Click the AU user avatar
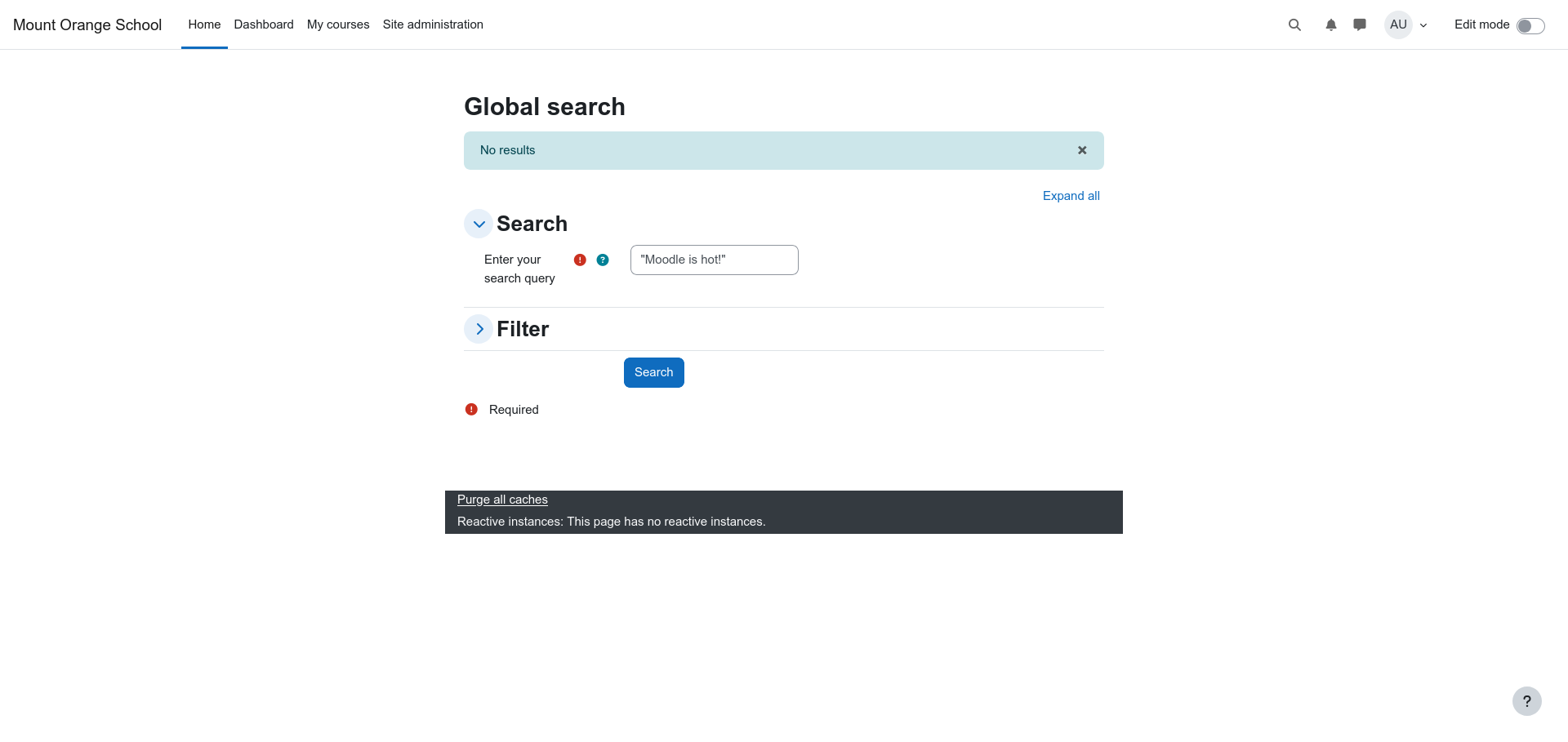This screenshot has height=742, width=1568. coord(1398,24)
